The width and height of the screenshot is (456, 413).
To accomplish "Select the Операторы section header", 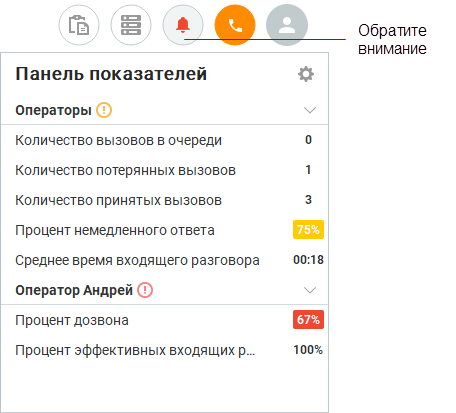I will (x=165, y=110).
